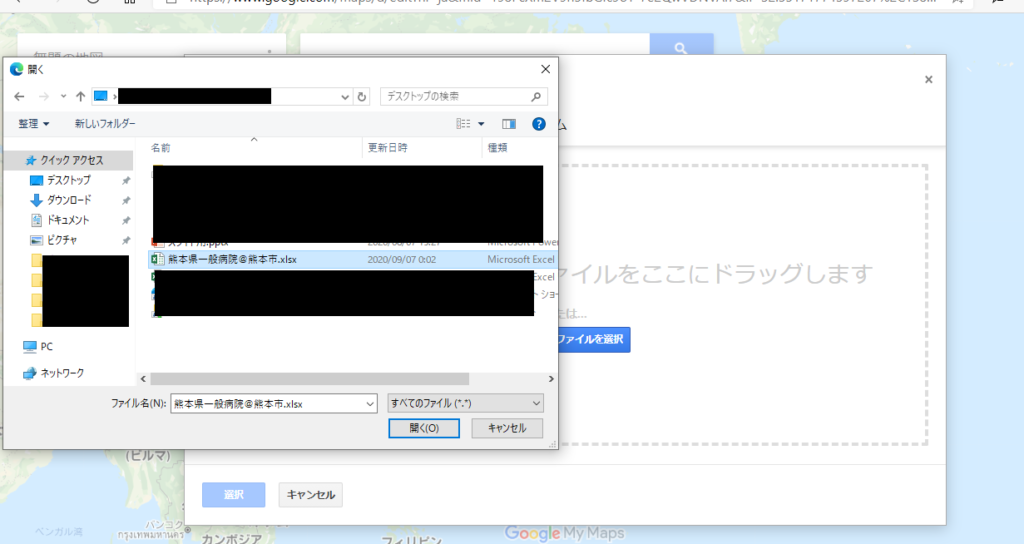Click the ダウンロード pin icon
1024x544 pixels.
[x=126, y=200]
